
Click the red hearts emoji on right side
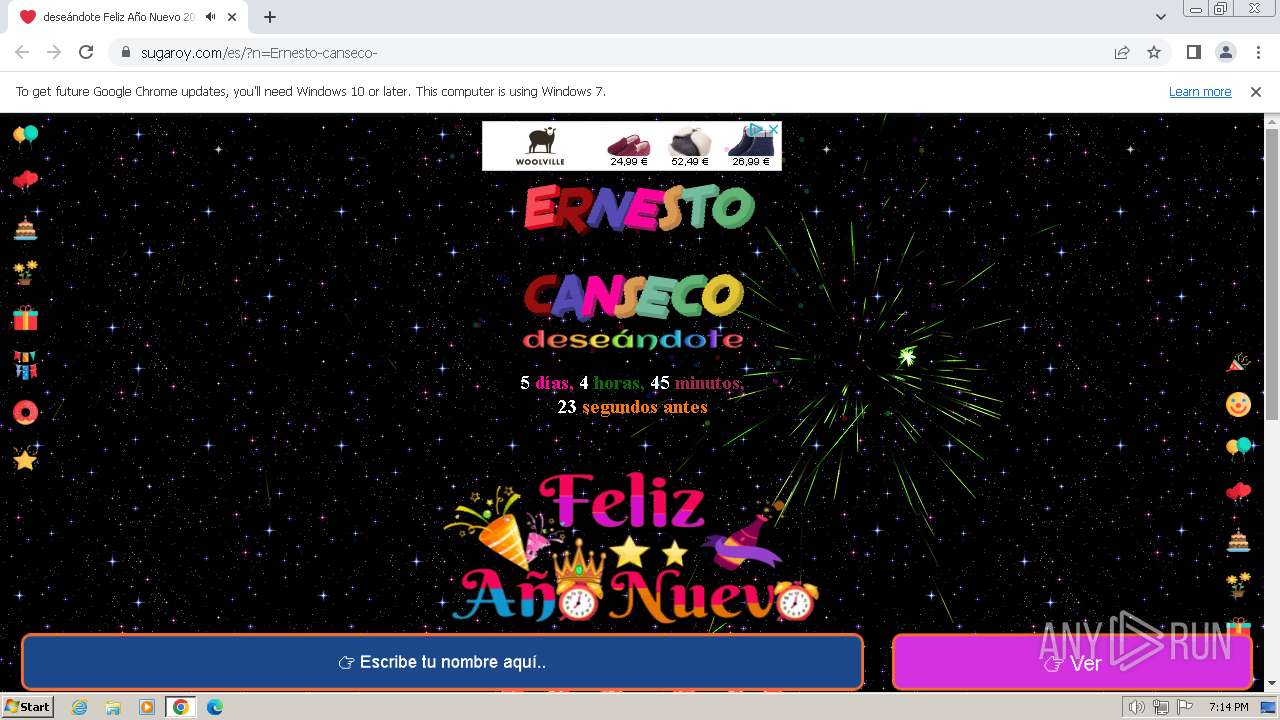point(1238,492)
